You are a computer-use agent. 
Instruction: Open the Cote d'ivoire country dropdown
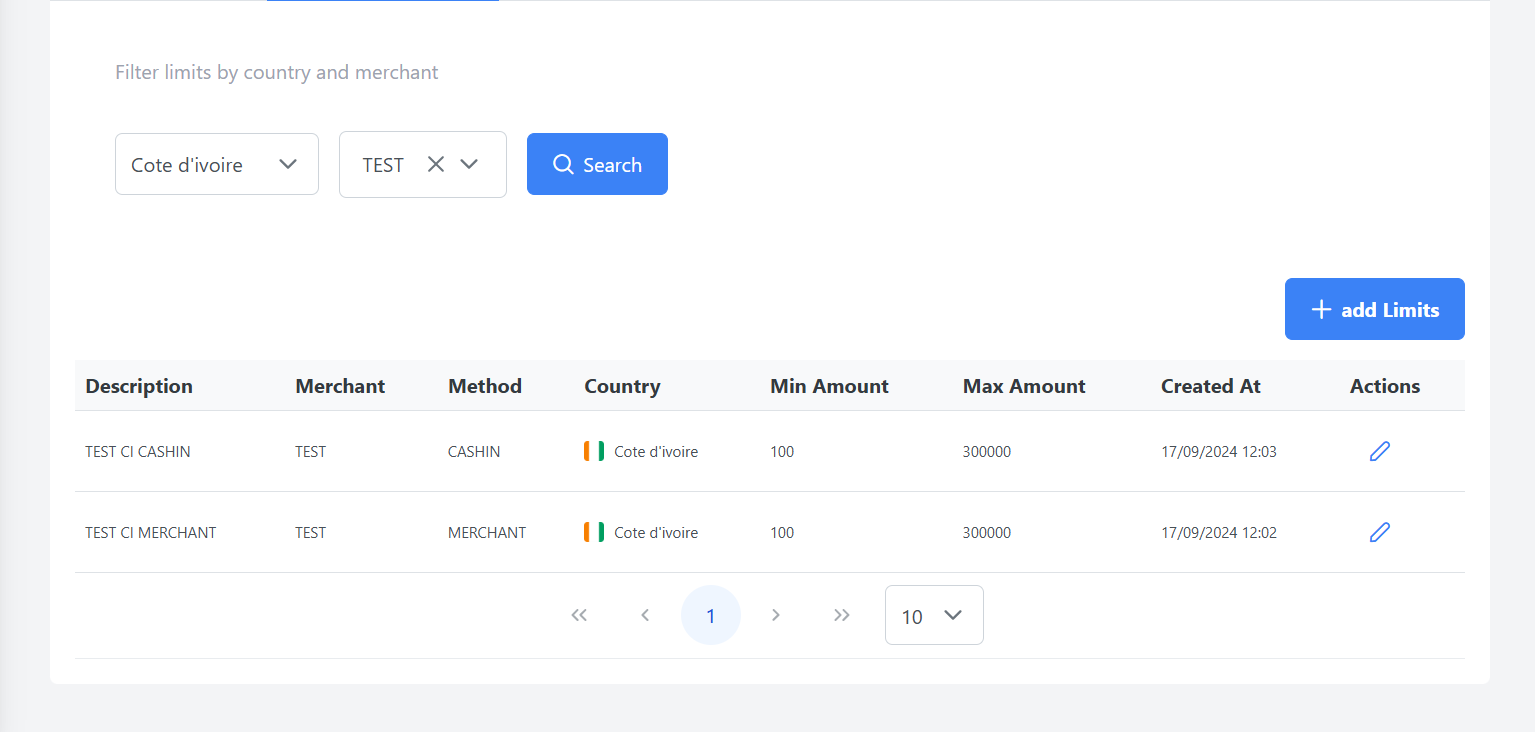(216, 164)
